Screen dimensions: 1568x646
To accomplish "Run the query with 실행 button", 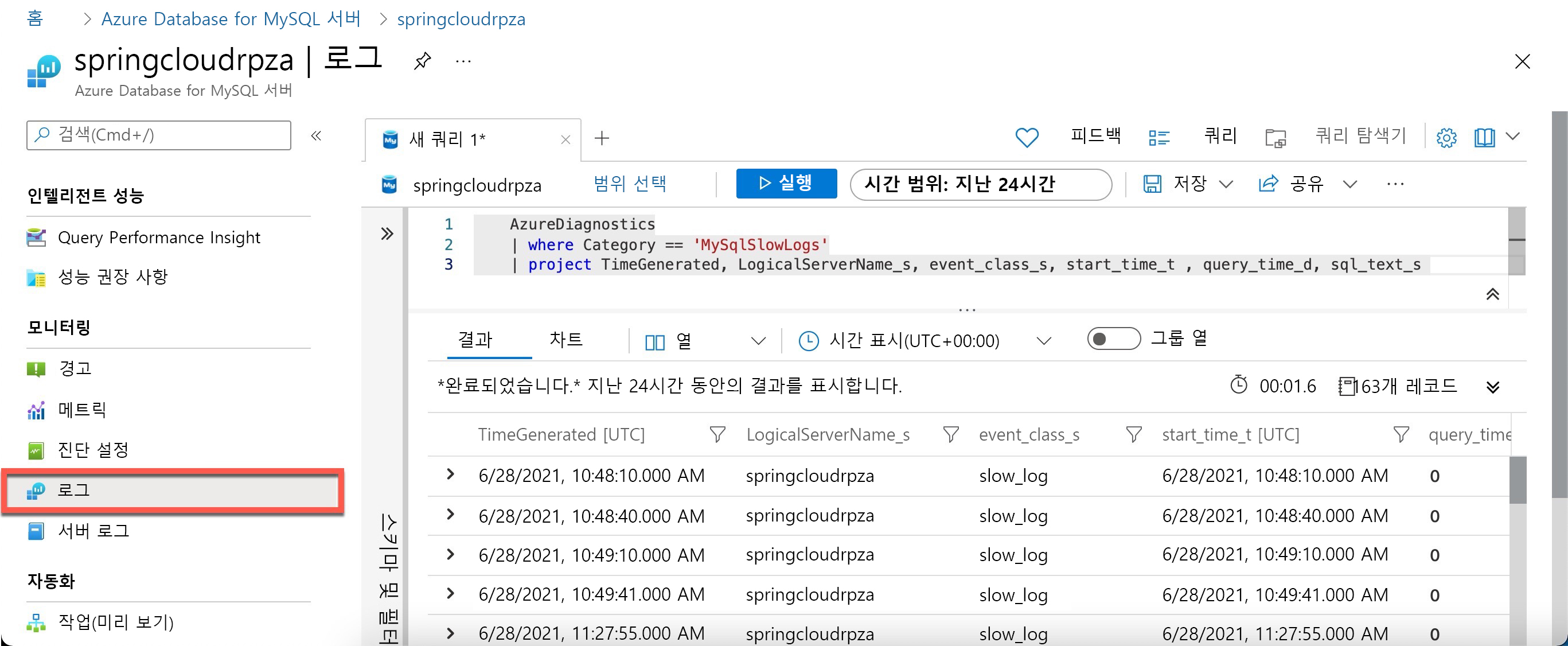I will (786, 183).
